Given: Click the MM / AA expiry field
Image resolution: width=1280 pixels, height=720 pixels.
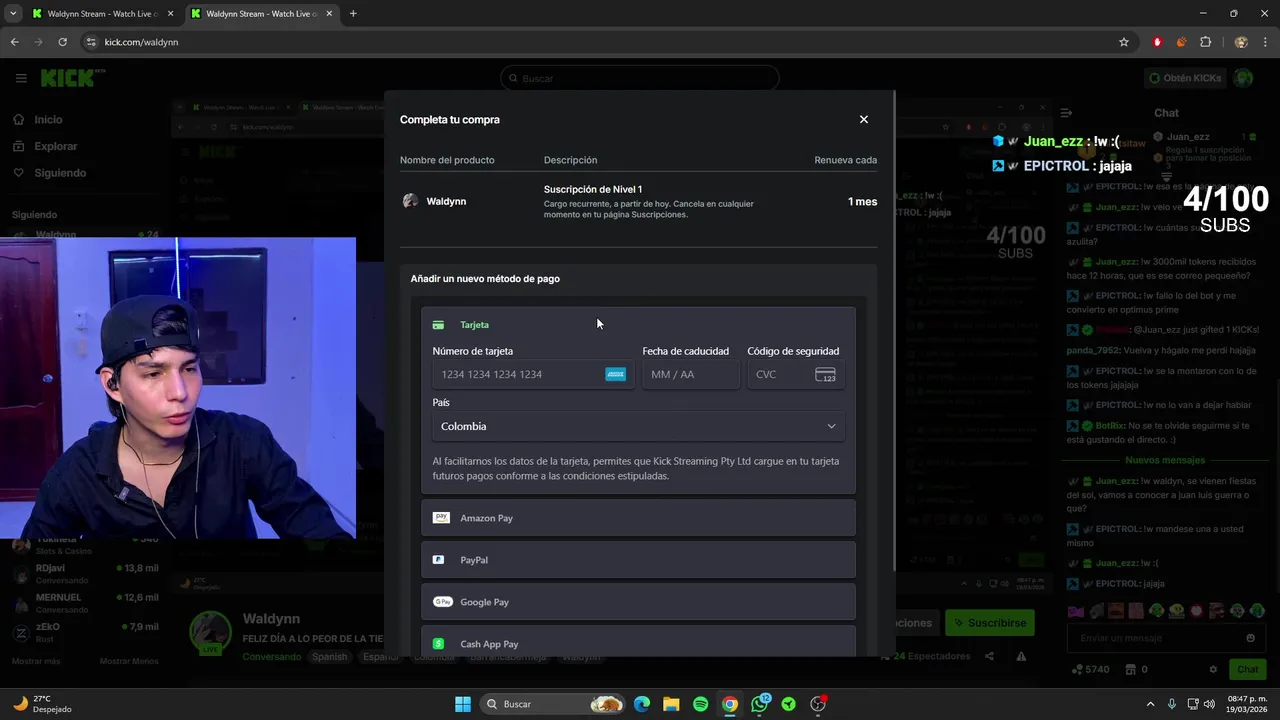Looking at the screenshot, I should [690, 374].
